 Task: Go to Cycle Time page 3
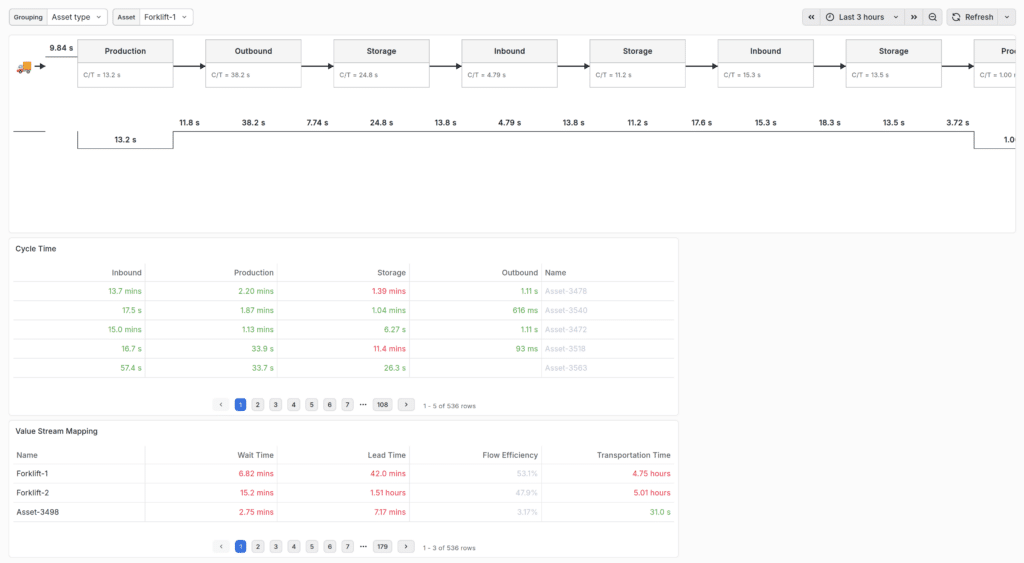point(276,405)
